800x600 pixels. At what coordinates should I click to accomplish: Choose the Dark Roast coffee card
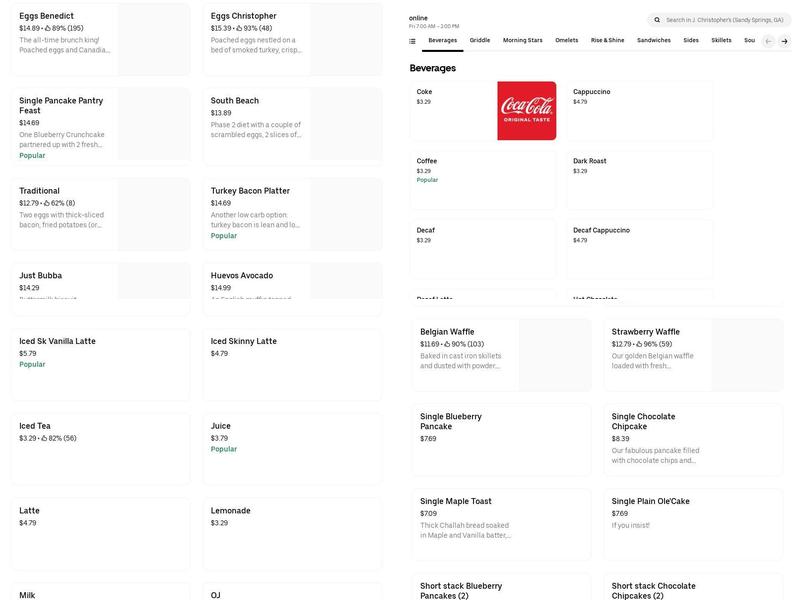click(x=640, y=180)
